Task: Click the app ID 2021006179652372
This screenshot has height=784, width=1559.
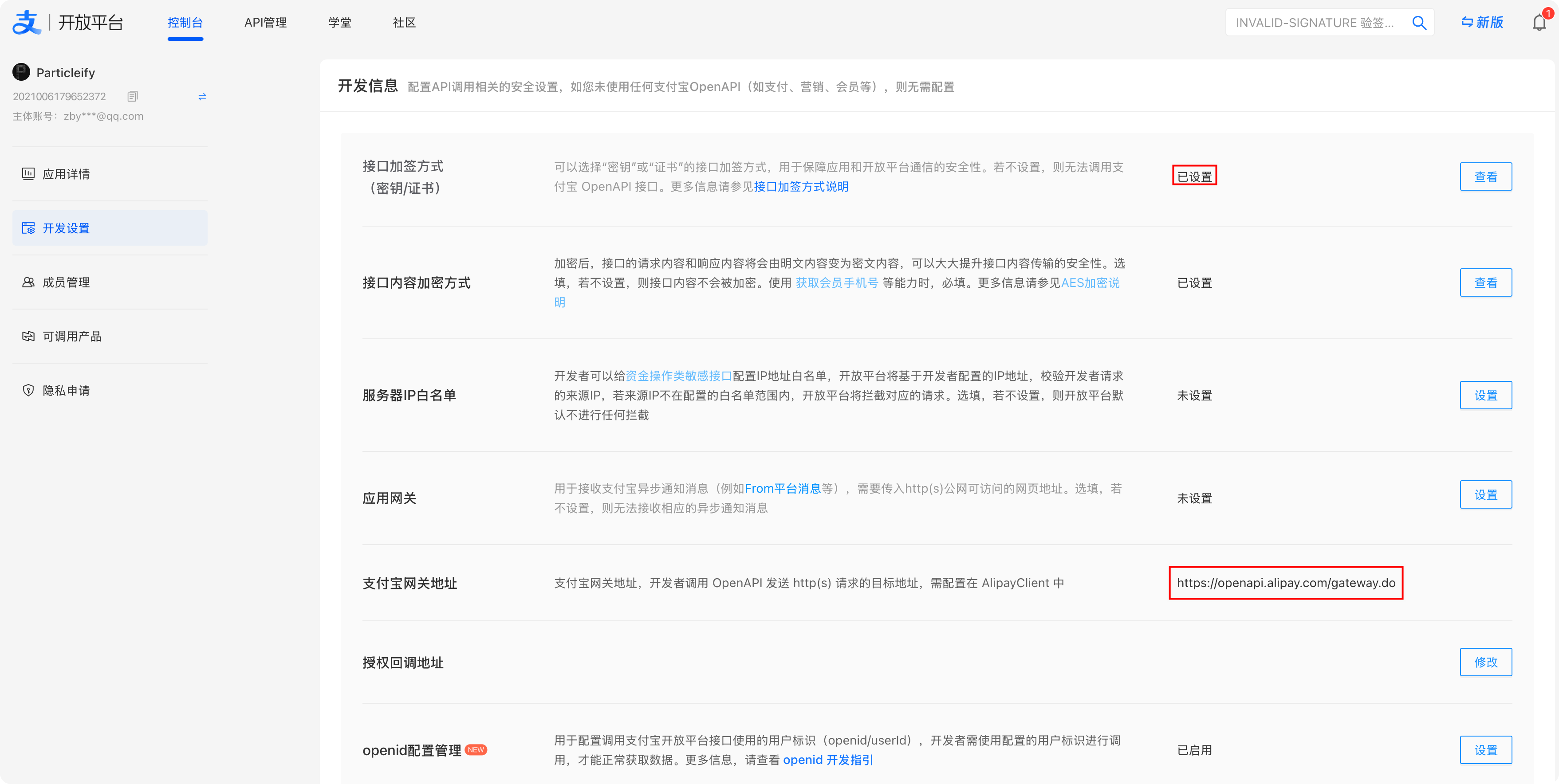Action: (x=59, y=97)
